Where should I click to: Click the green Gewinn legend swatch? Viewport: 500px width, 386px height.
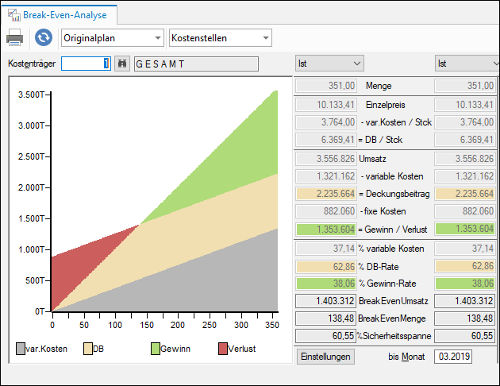[x=155, y=349]
